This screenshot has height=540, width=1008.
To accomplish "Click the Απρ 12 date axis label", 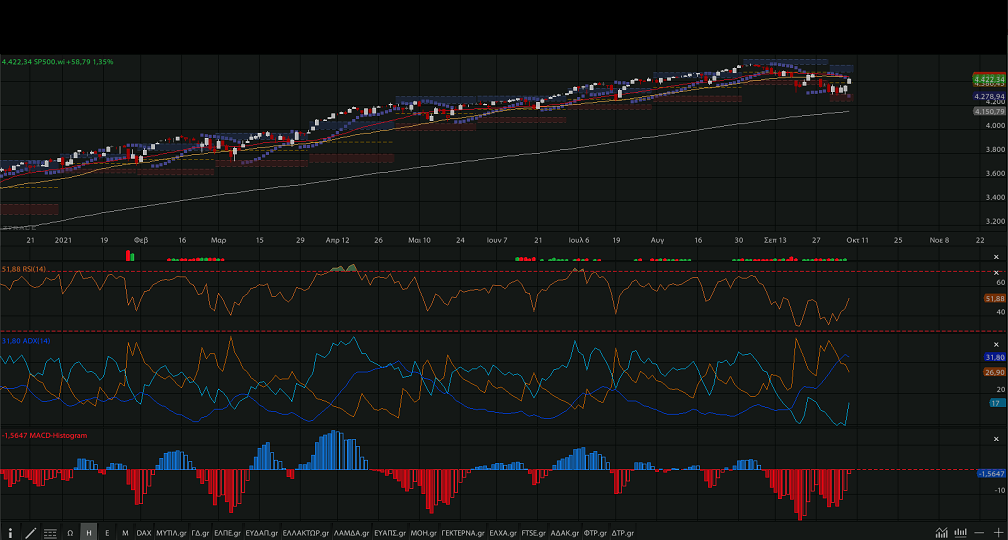I will (x=338, y=240).
